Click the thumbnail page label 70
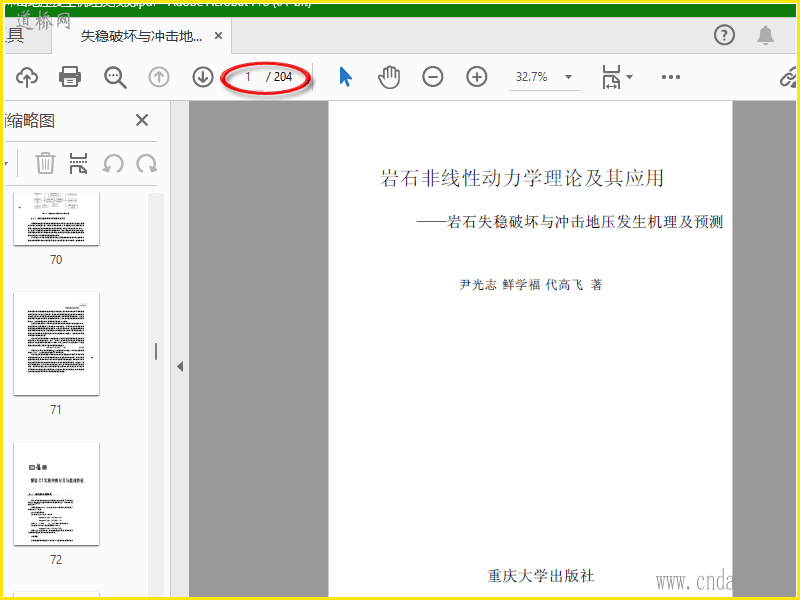 tap(56, 260)
